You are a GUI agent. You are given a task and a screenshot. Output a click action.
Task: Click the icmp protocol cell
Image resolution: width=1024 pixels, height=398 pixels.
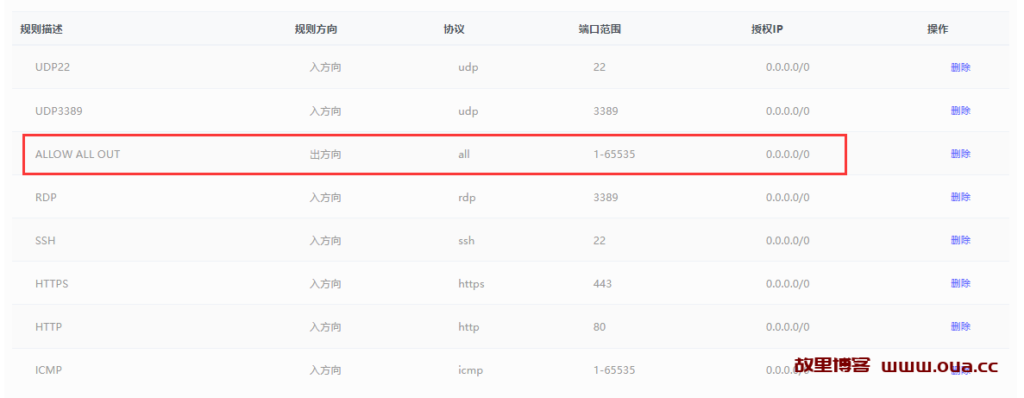tap(471, 371)
